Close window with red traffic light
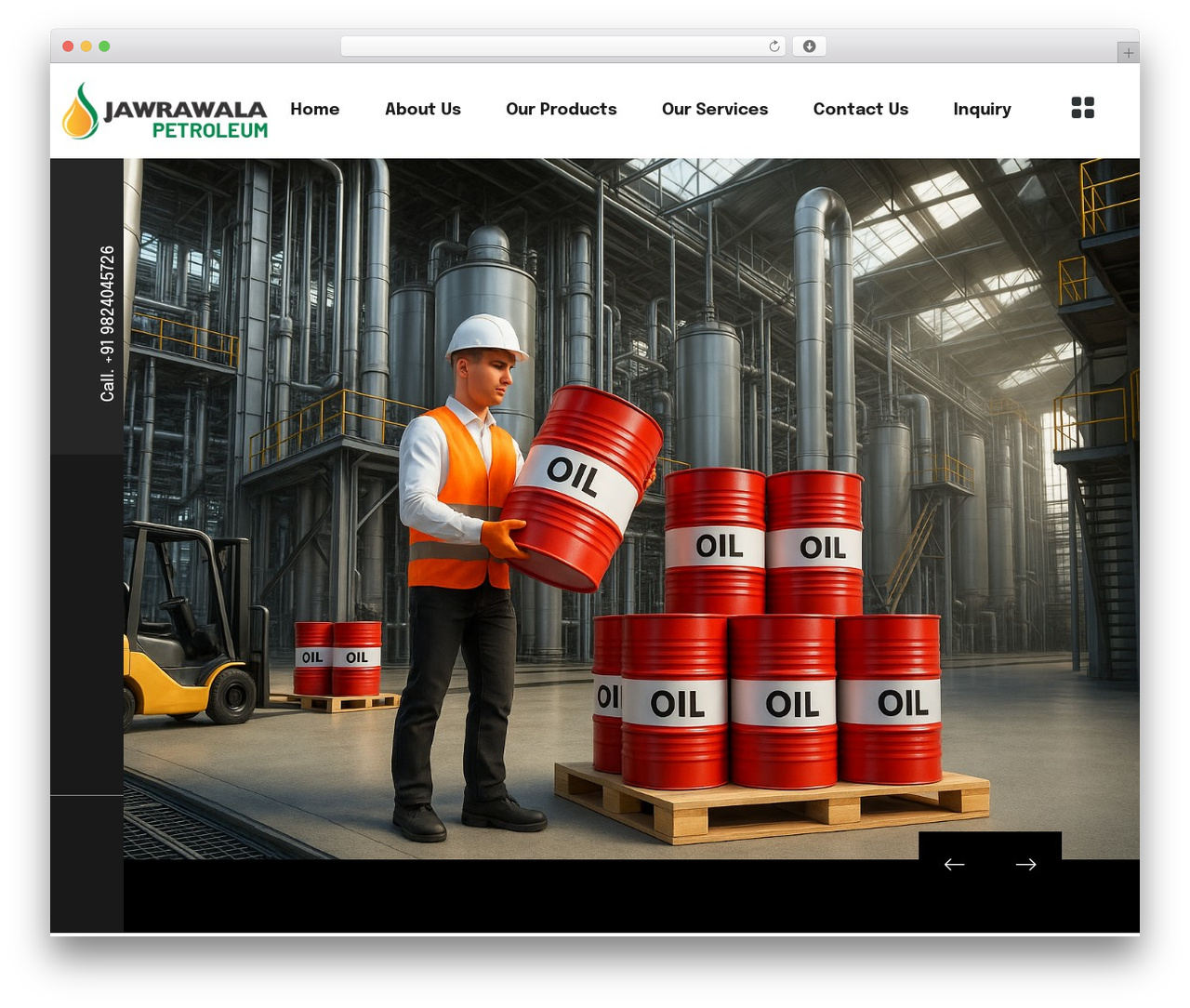This screenshot has height=1008, width=1190. point(68,46)
